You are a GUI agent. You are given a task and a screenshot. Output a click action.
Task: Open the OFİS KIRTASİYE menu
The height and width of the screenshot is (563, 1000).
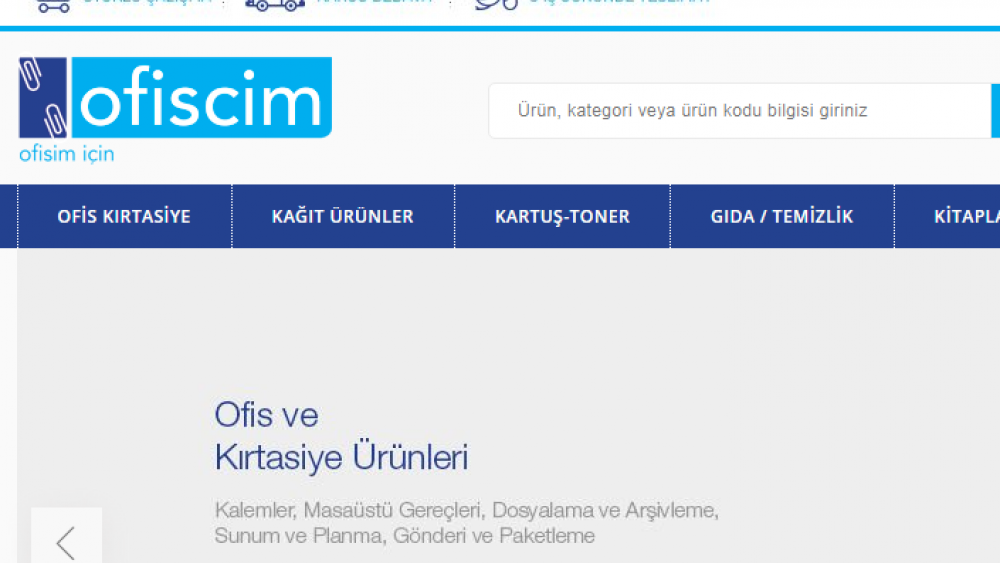[124, 216]
